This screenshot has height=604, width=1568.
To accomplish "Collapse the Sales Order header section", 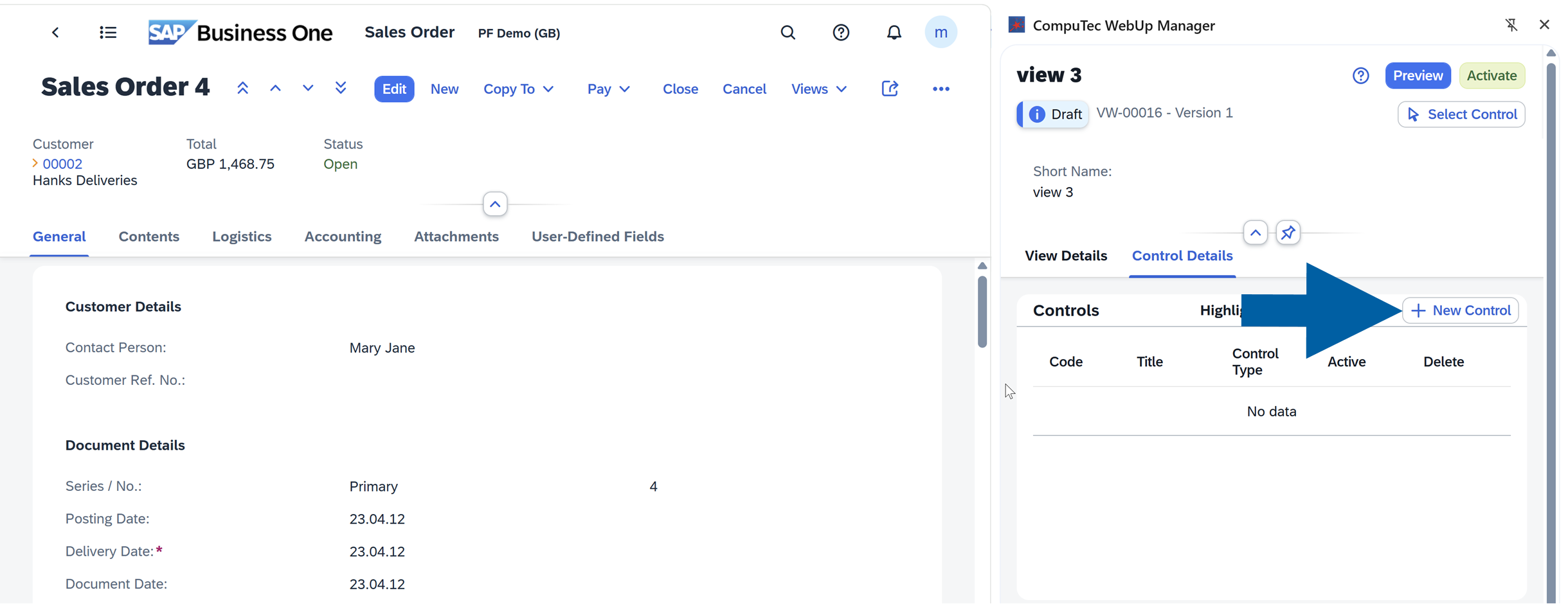I will click(x=495, y=204).
